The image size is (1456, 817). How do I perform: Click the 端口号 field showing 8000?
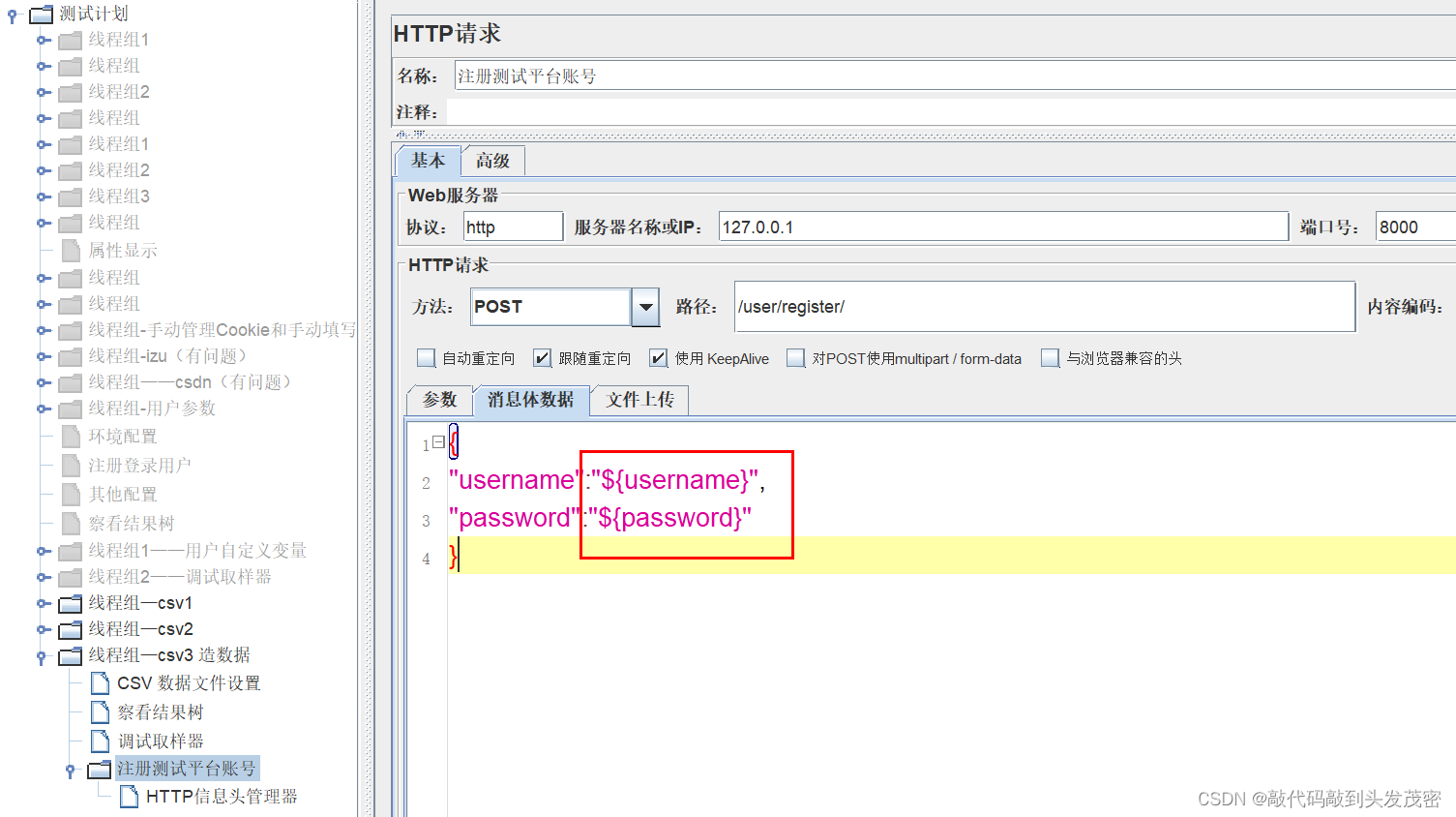(x=1415, y=227)
